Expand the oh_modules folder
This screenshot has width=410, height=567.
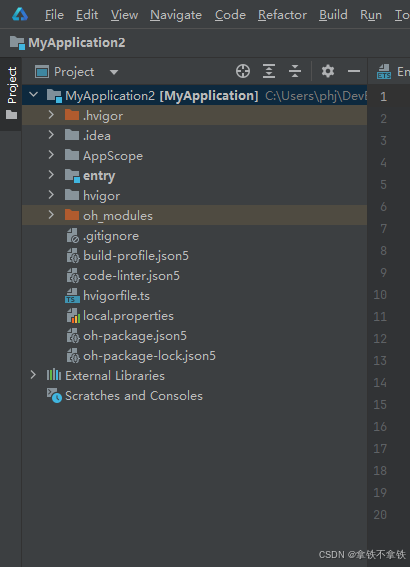click(x=51, y=215)
